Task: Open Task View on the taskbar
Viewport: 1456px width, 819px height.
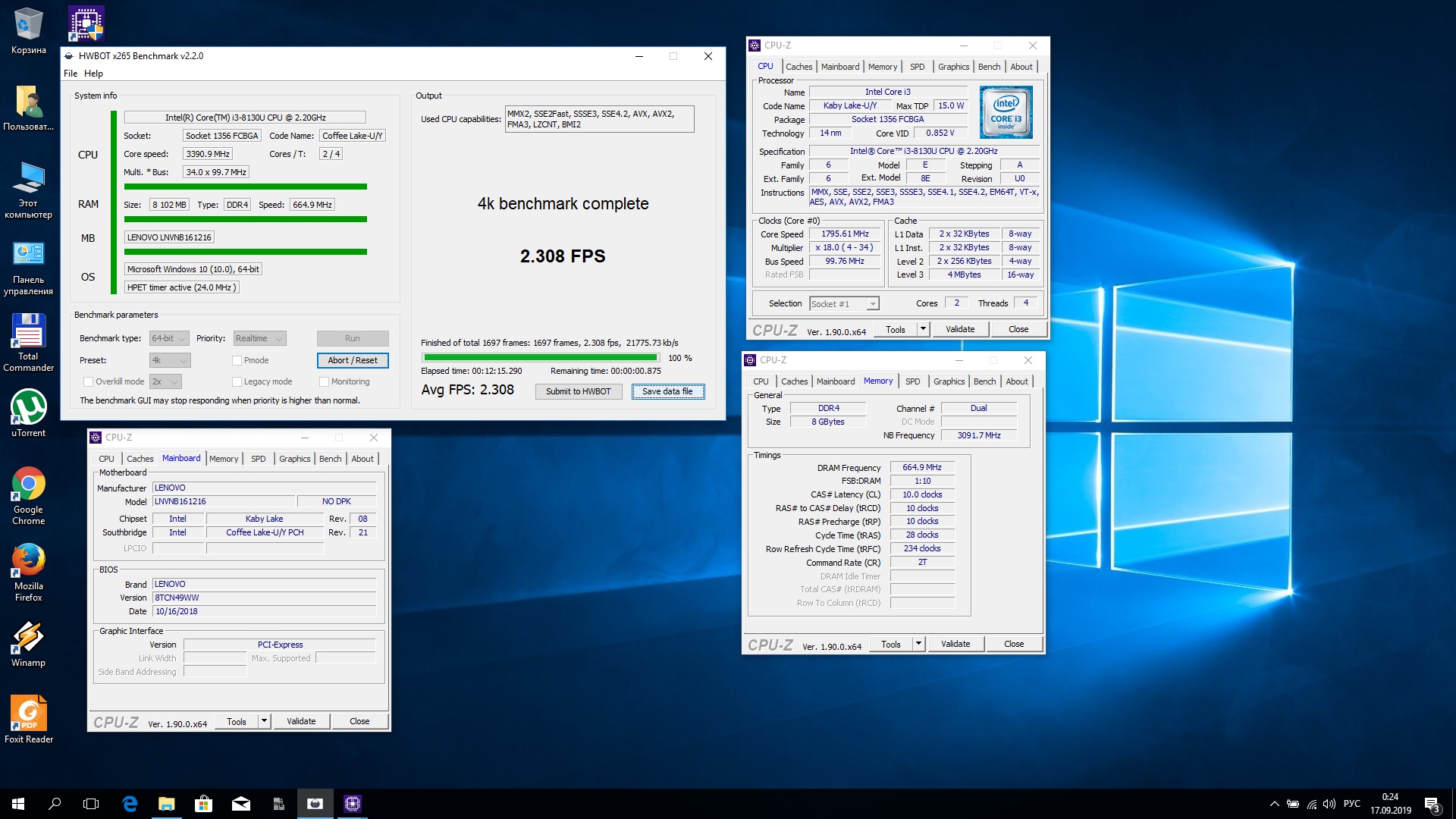Action: pos(91,804)
